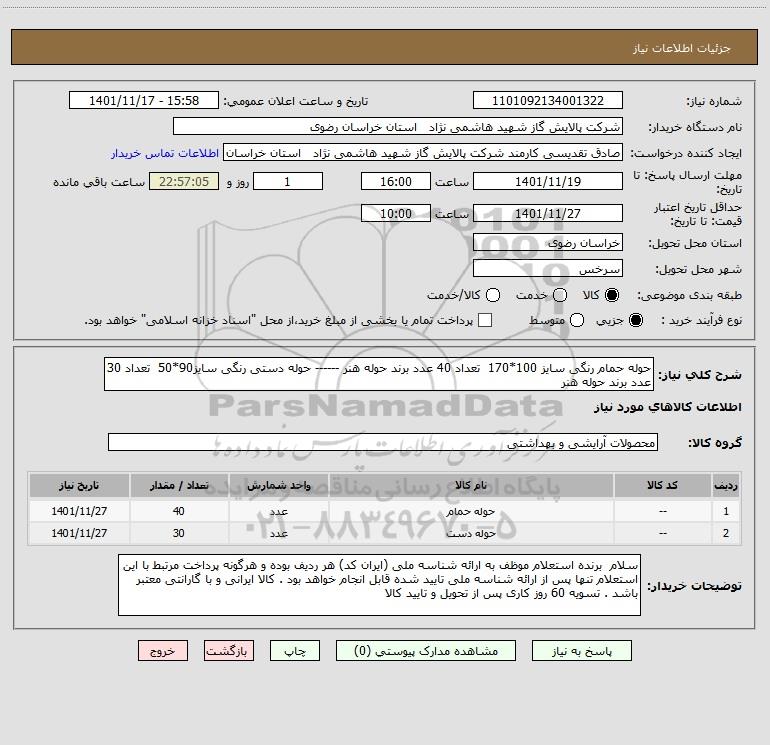770x745 pixels.
Task: Click the date 1401/11/27 in حوله حمام row
Action: pyautogui.click(x=79, y=511)
